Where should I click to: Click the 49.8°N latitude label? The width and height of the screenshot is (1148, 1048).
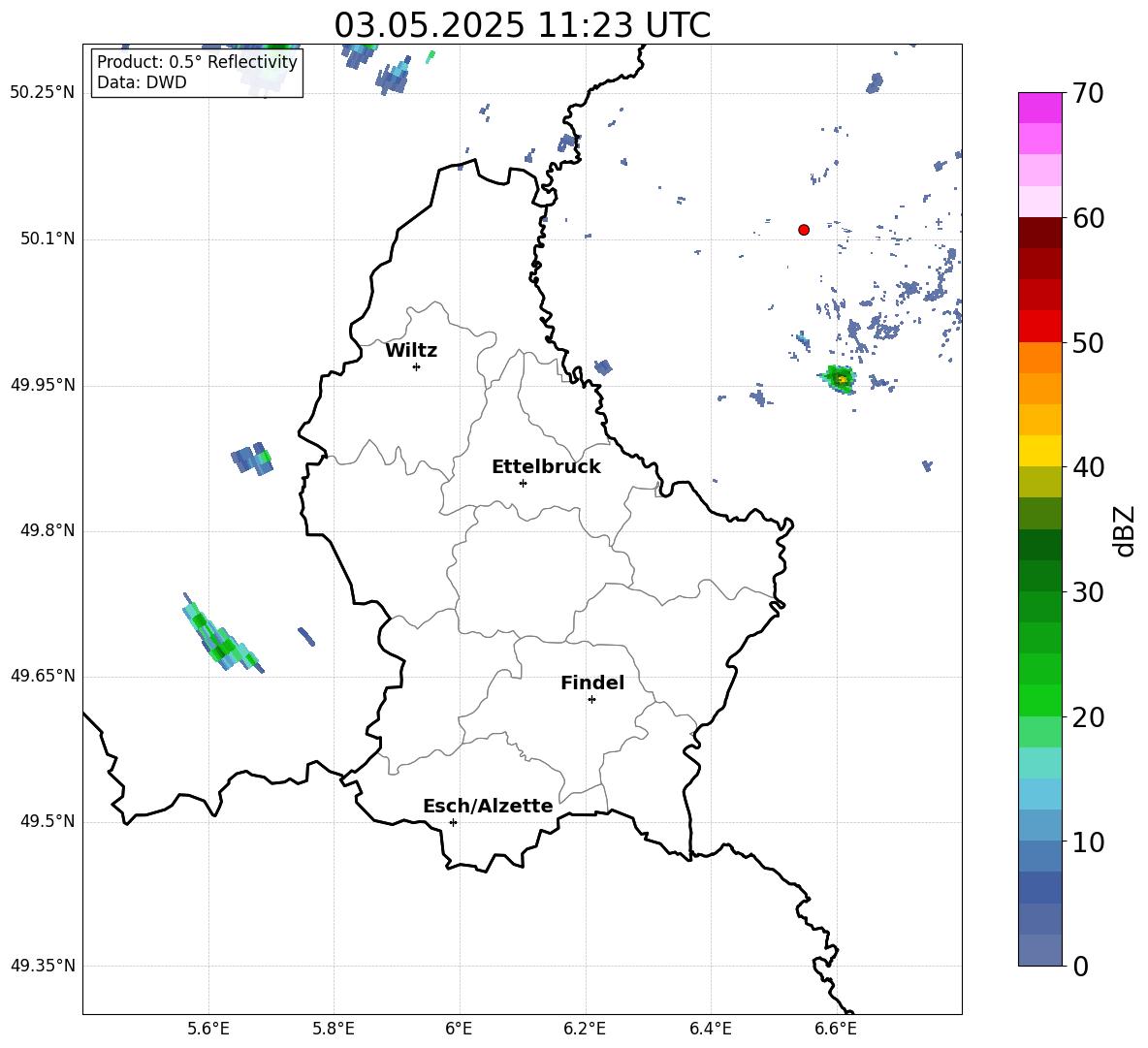pos(48,530)
